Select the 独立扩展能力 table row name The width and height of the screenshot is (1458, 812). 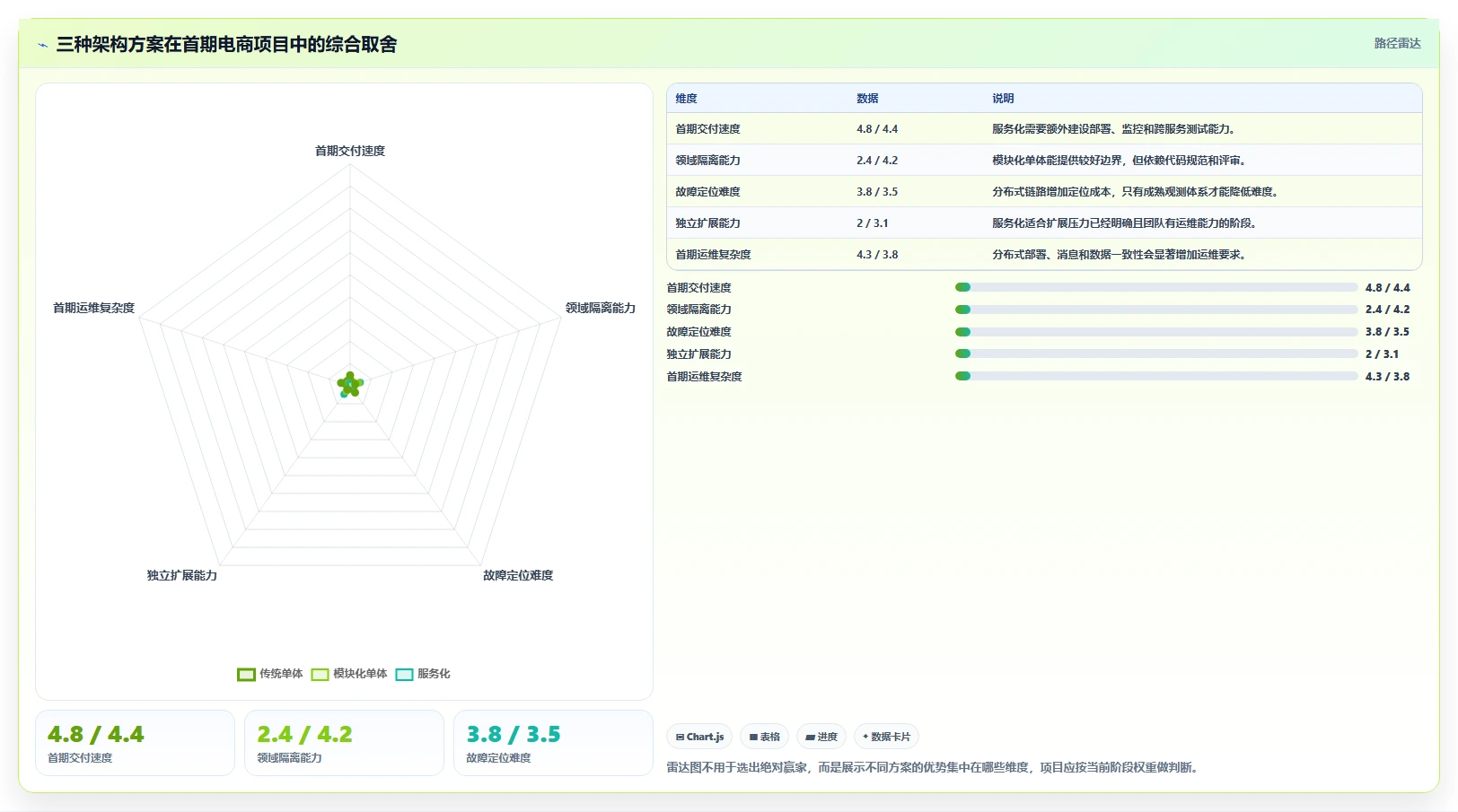coord(707,223)
